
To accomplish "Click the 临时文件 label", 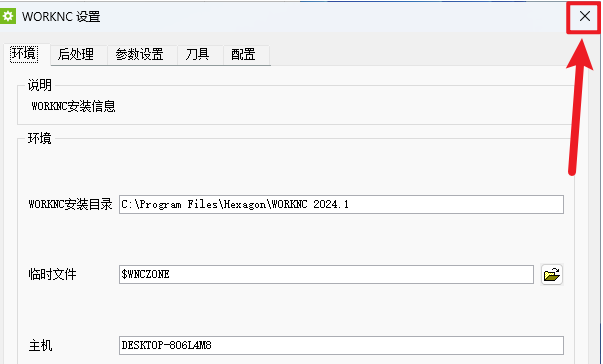I will pos(52,274).
